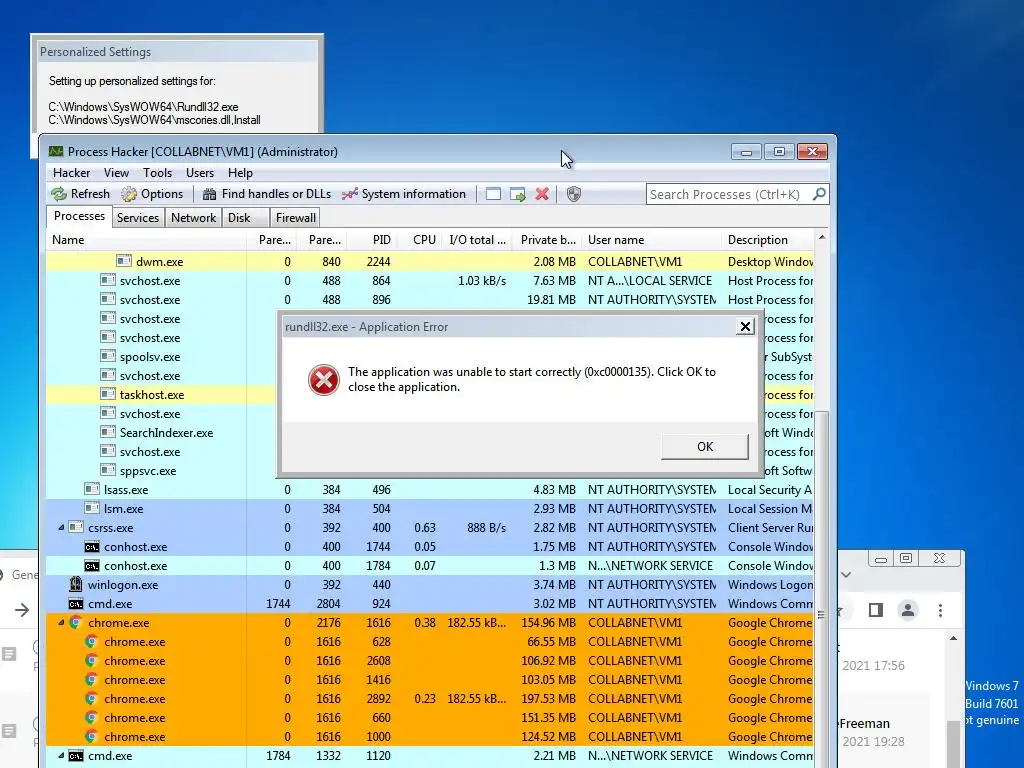
Task: Click the Personalized Settings window title
Action: 95,52
